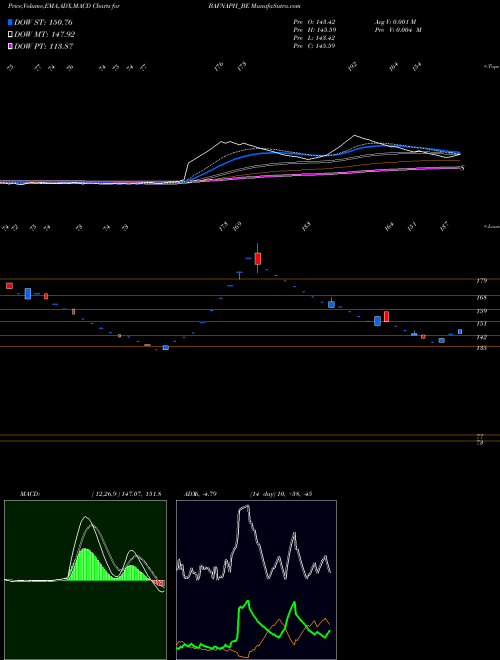Click the 'Pre C: 145.59' value
The width and height of the screenshot is (500, 660).
(x=314, y=46)
